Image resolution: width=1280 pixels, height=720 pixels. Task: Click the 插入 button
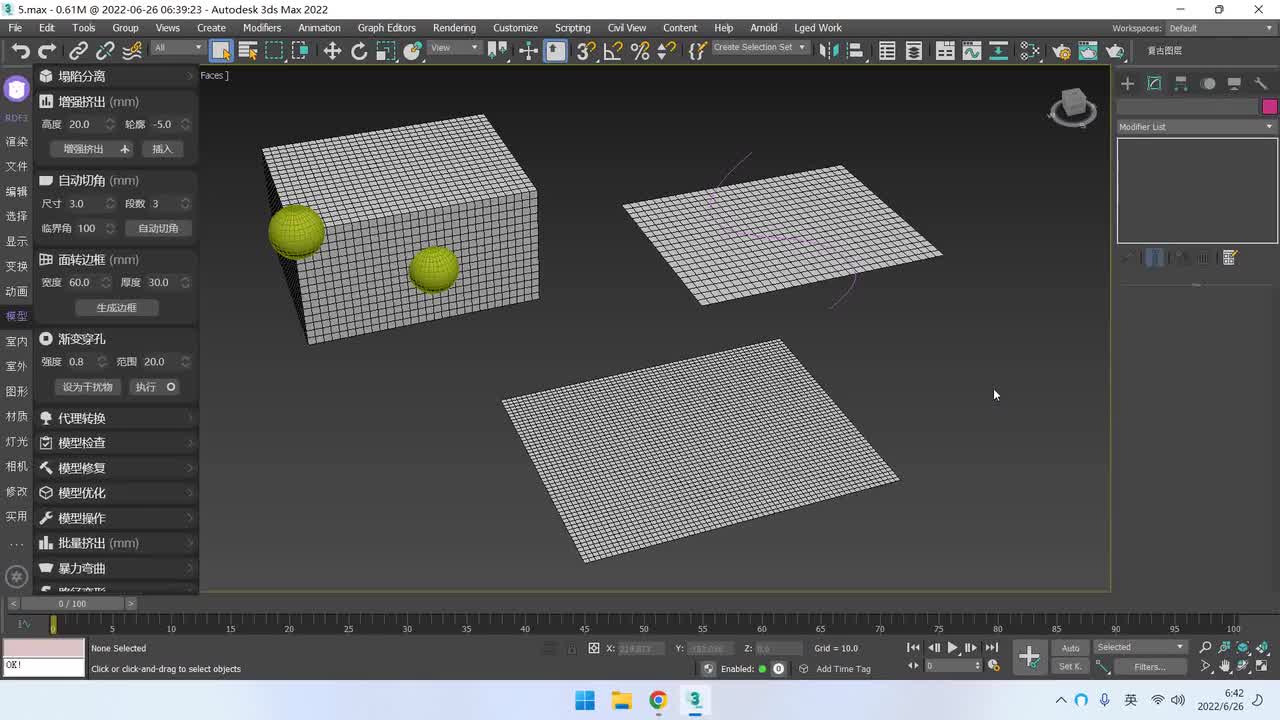pos(162,149)
